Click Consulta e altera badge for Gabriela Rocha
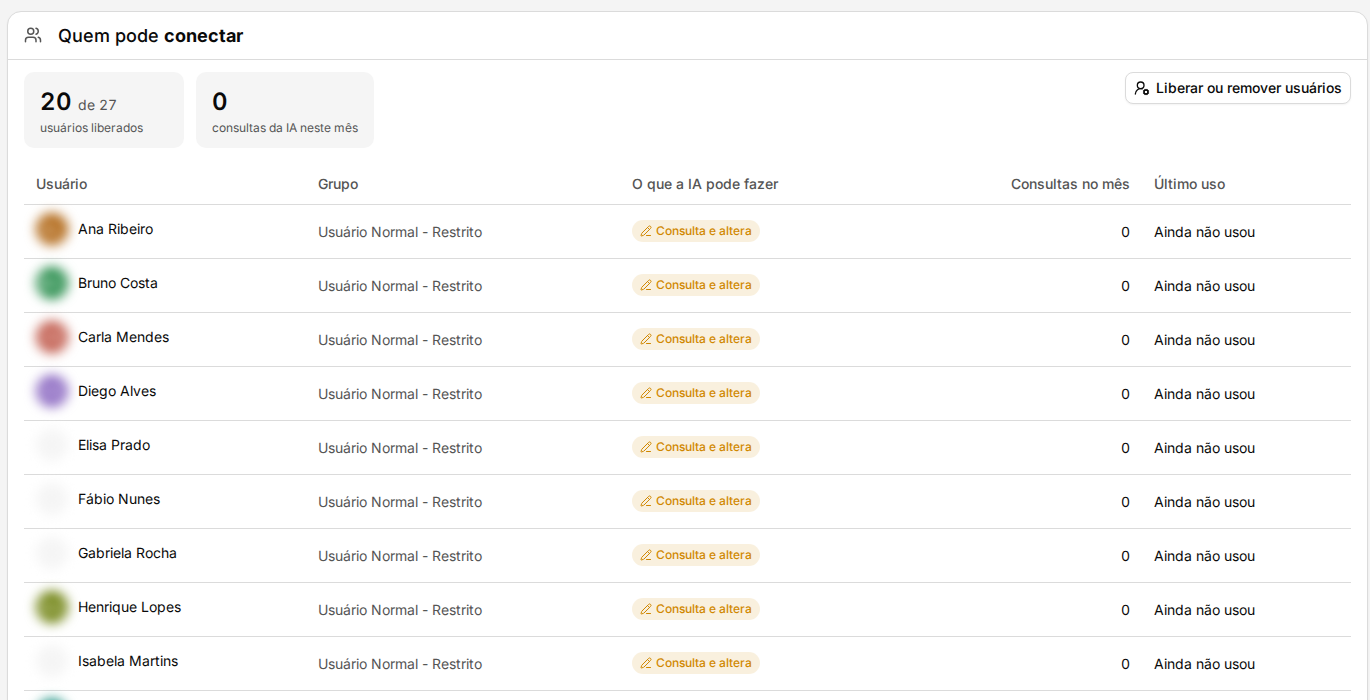Viewport: 1370px width, 700px height. tap(696, 555)
